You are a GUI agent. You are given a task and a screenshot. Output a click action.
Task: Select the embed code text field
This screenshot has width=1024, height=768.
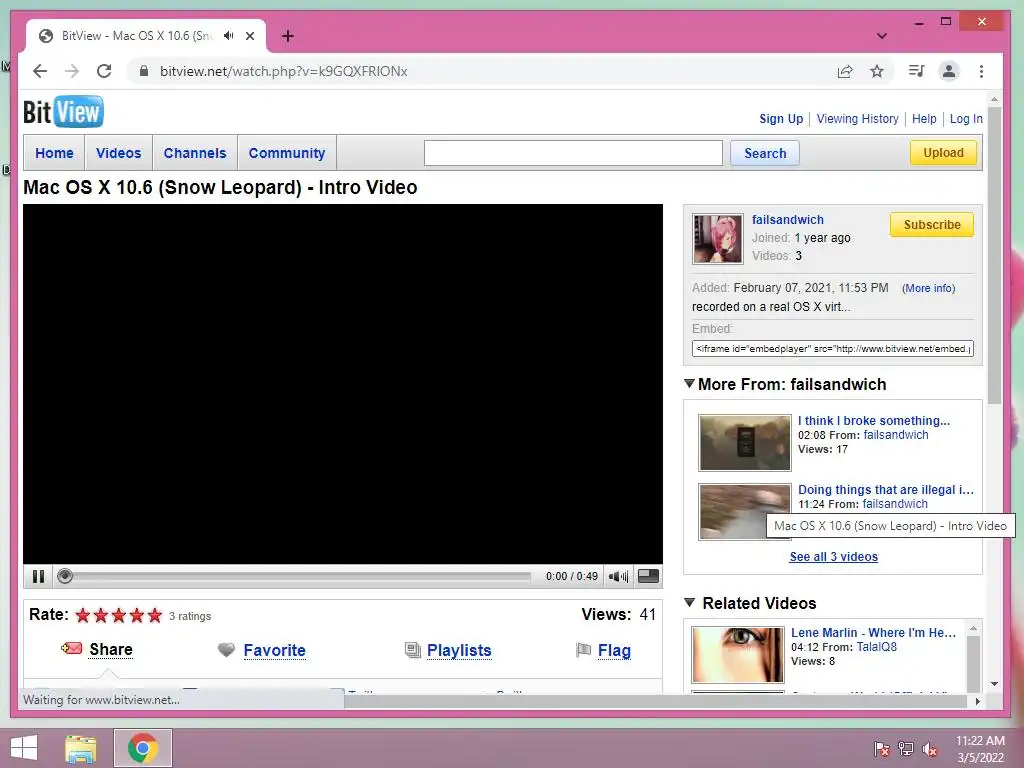coord(833,349)
